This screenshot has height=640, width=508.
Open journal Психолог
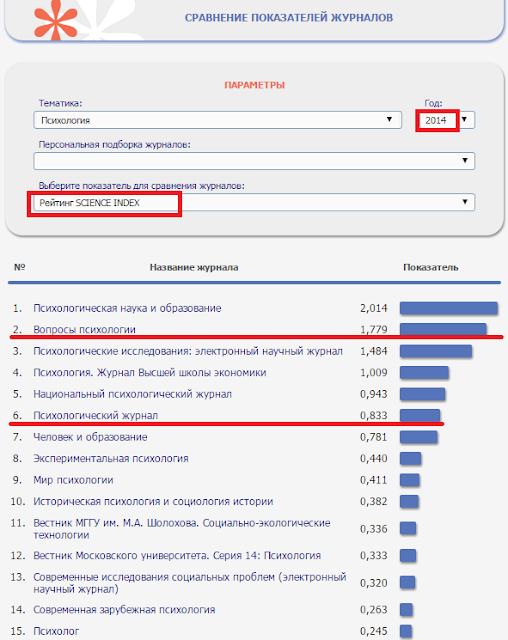pyautogui.click(x=56, y=631)
